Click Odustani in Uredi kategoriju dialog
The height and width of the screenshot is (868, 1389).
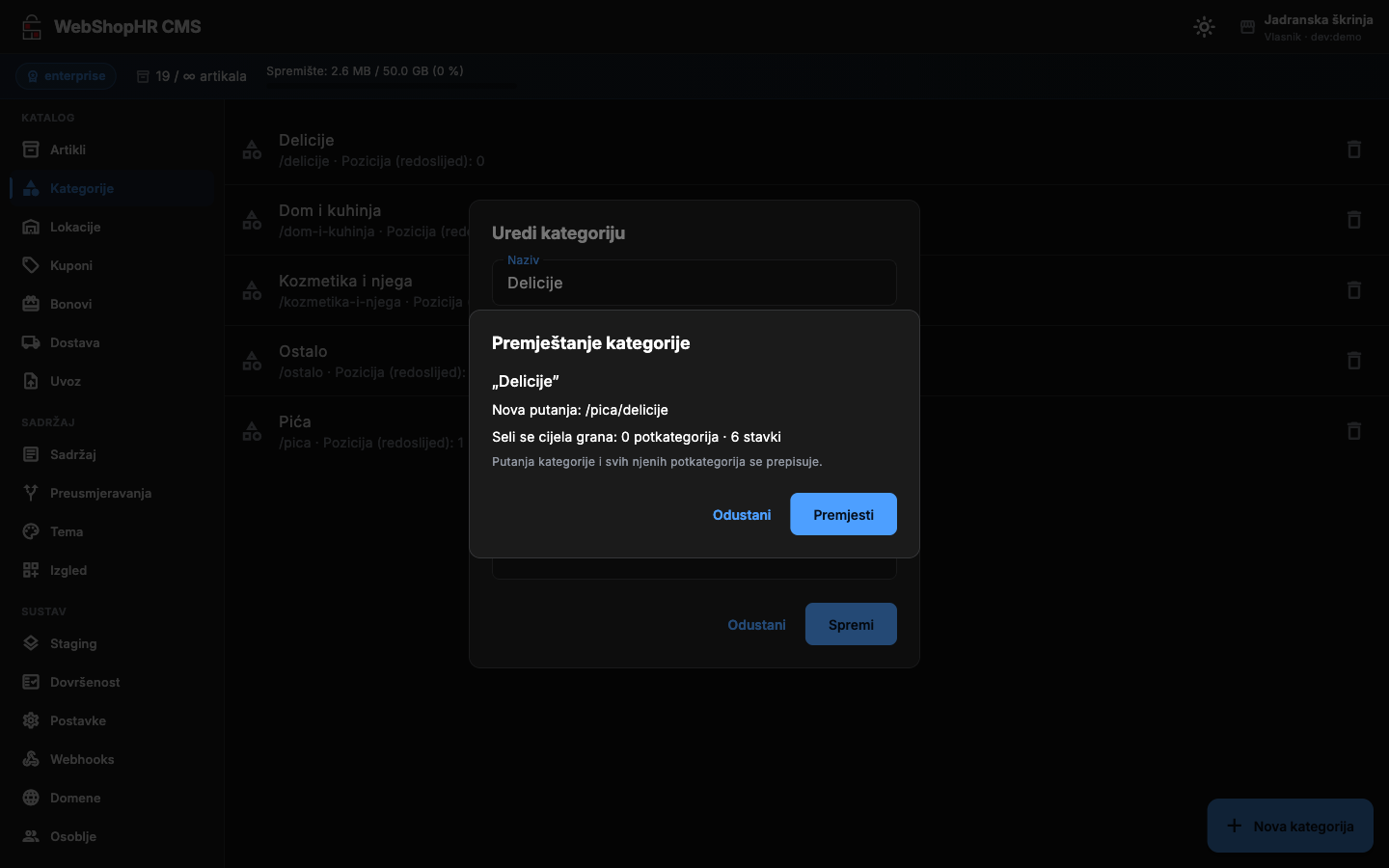(x=756, y=624)
